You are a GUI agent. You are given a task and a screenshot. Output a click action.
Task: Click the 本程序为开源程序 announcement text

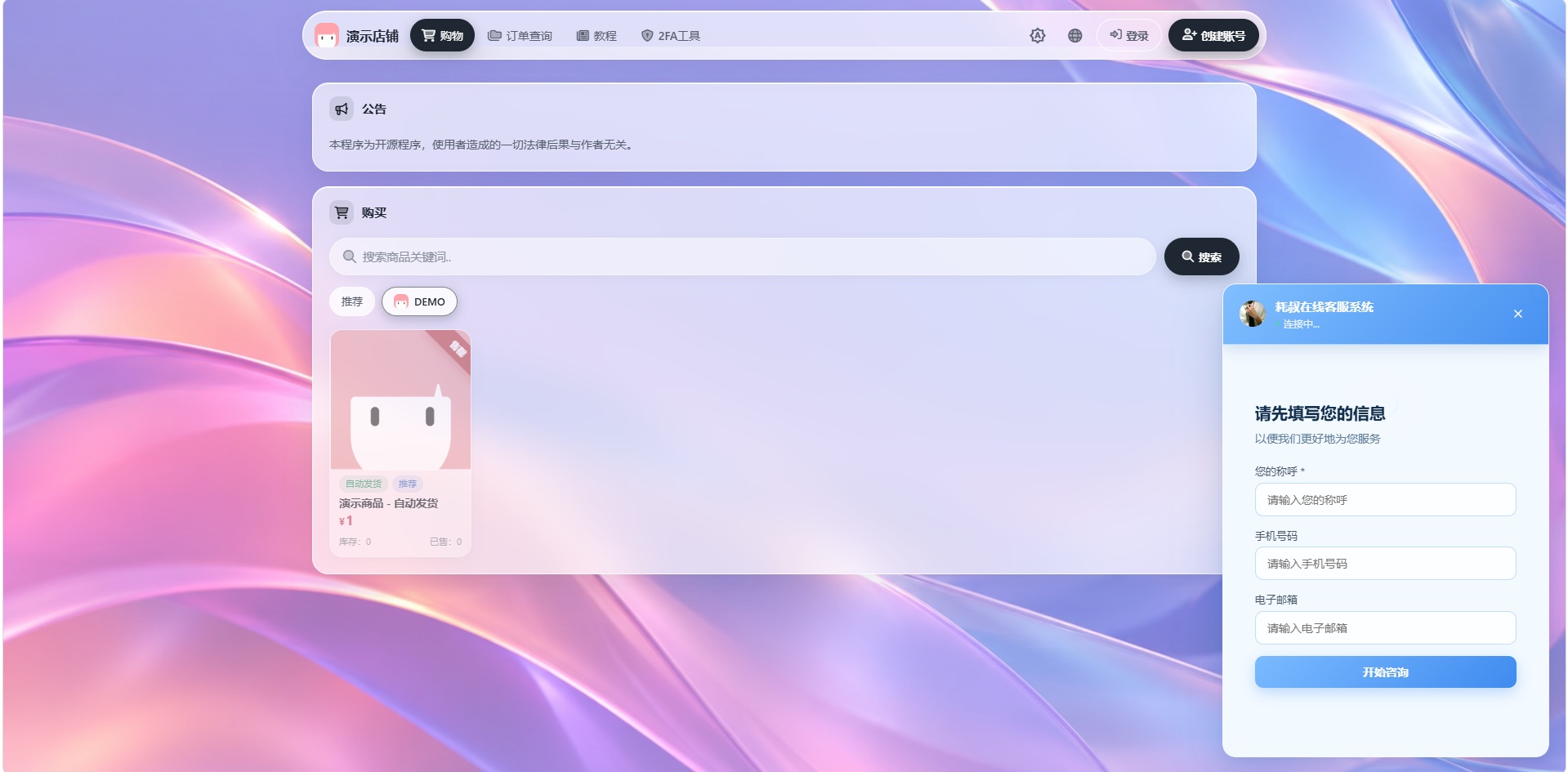tap(482, 145)
